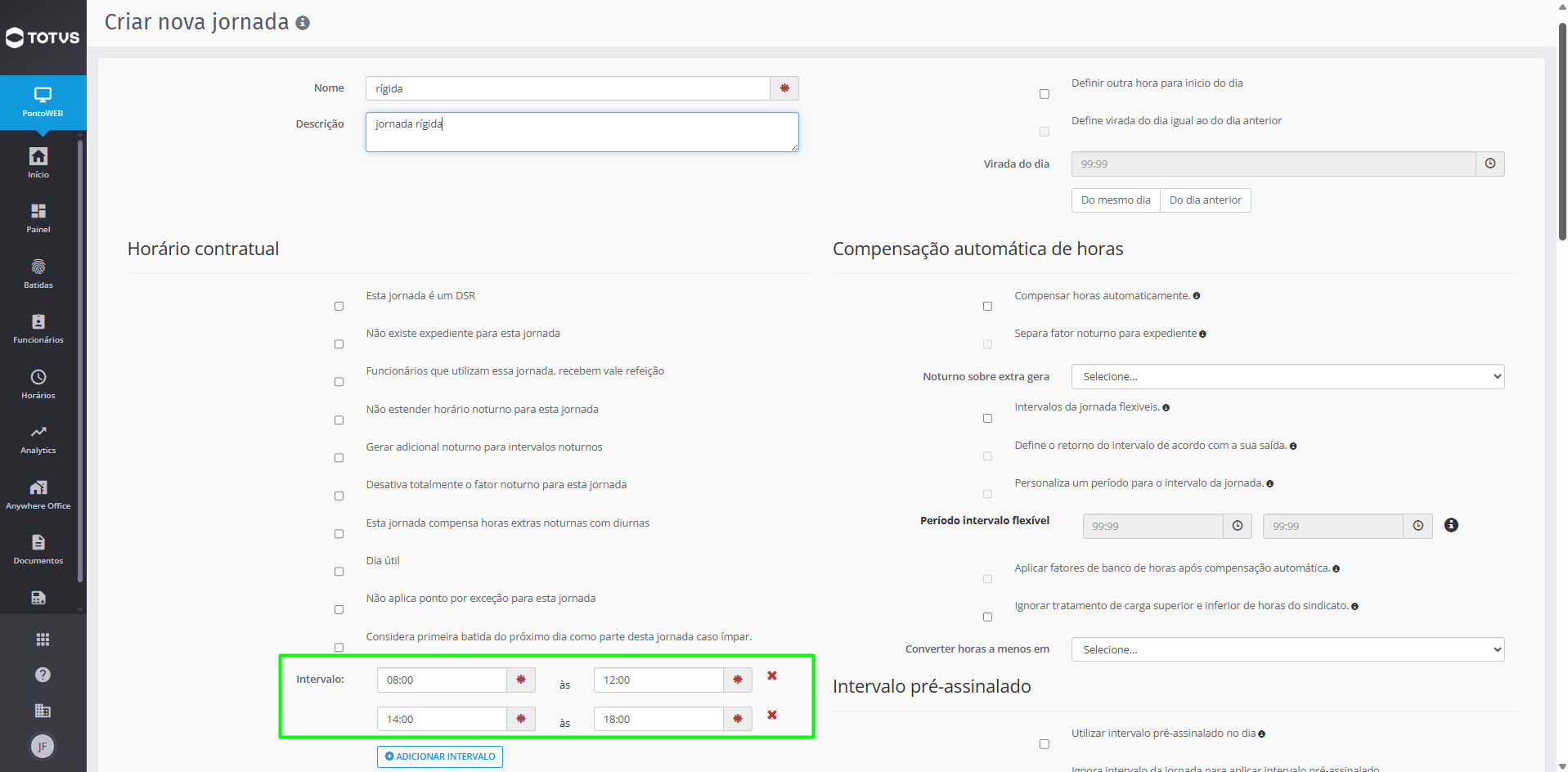Click info icon next to Intervalos da jornada flexíveis
The image size is (1568, 772).
[1166, 407]
